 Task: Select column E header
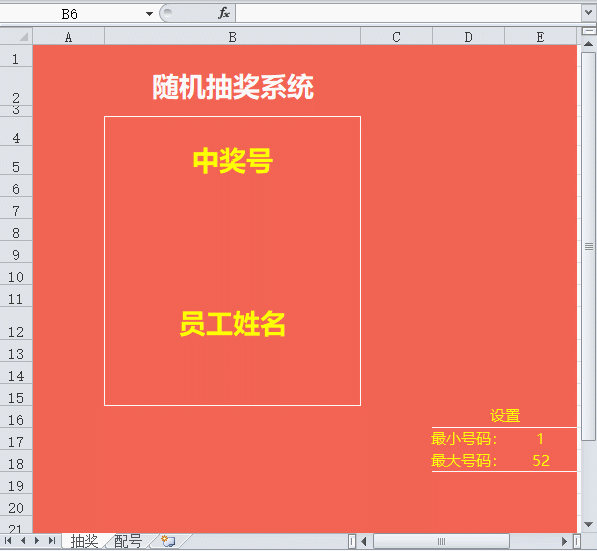coord(540,37)
